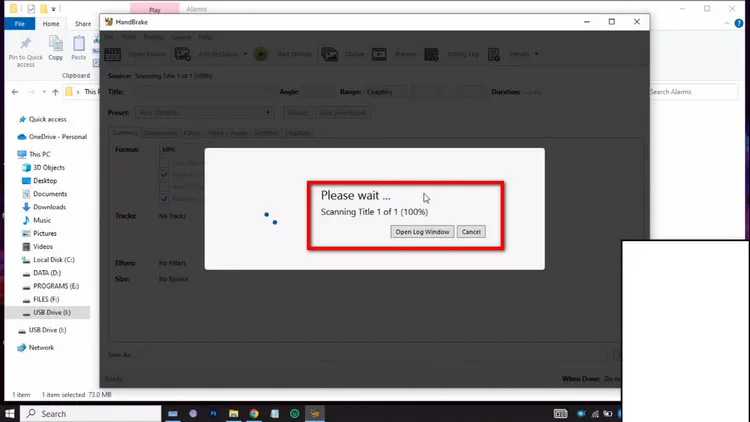Click the HandBrake pineapple taskbar icon

[x=315, y=413]
